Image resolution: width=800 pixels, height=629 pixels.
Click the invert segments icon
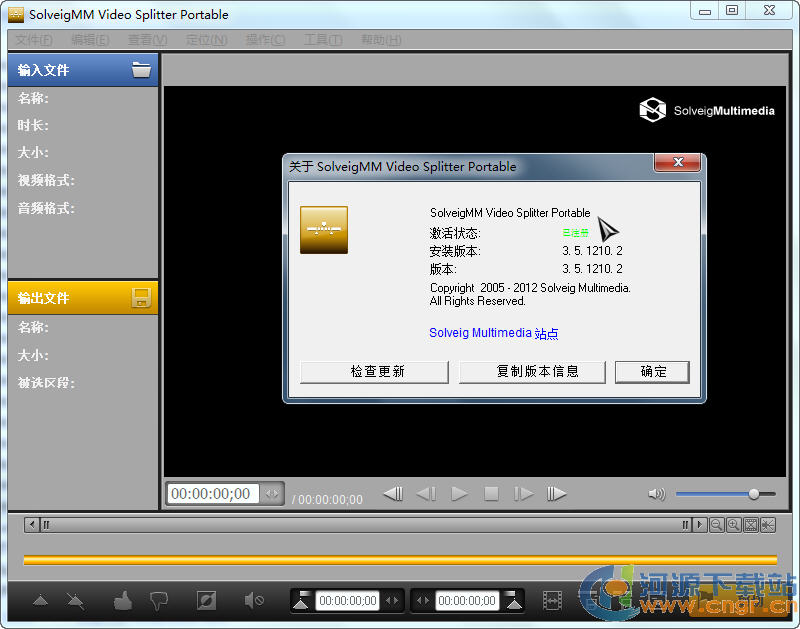(206, 601)
